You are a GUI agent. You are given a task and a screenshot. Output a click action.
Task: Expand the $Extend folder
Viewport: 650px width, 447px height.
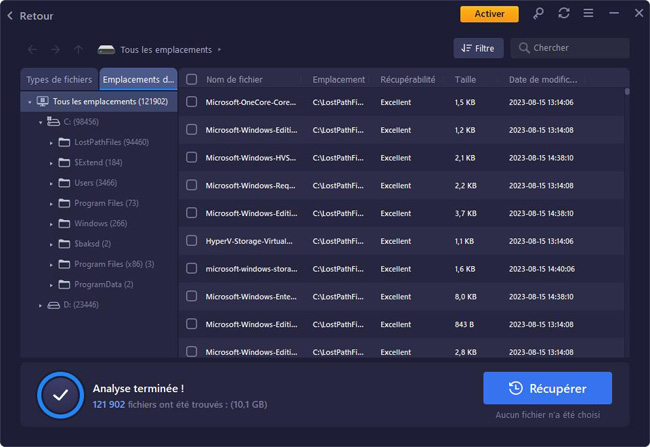51,163
